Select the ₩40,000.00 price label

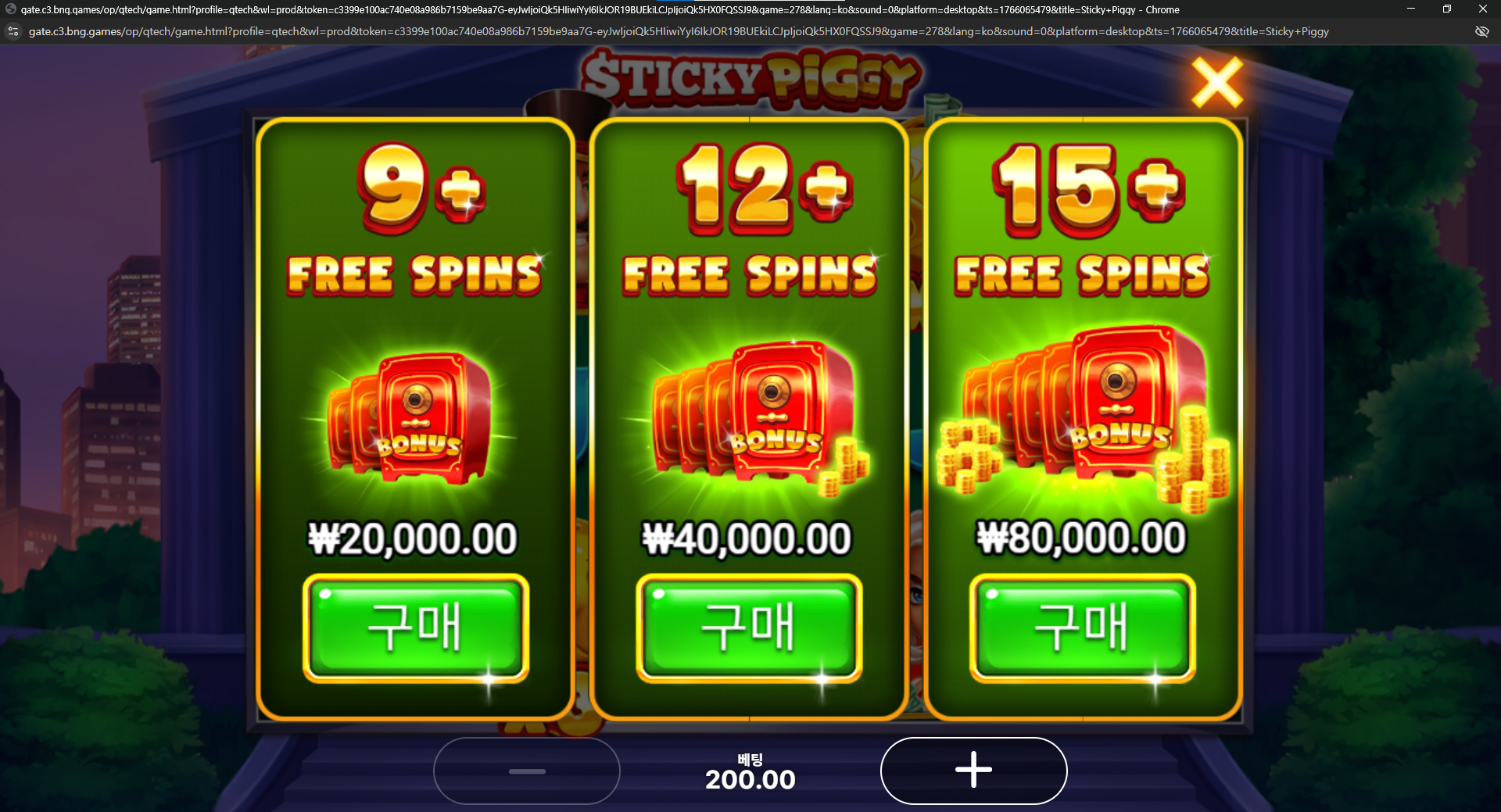(x=747, y=538)
